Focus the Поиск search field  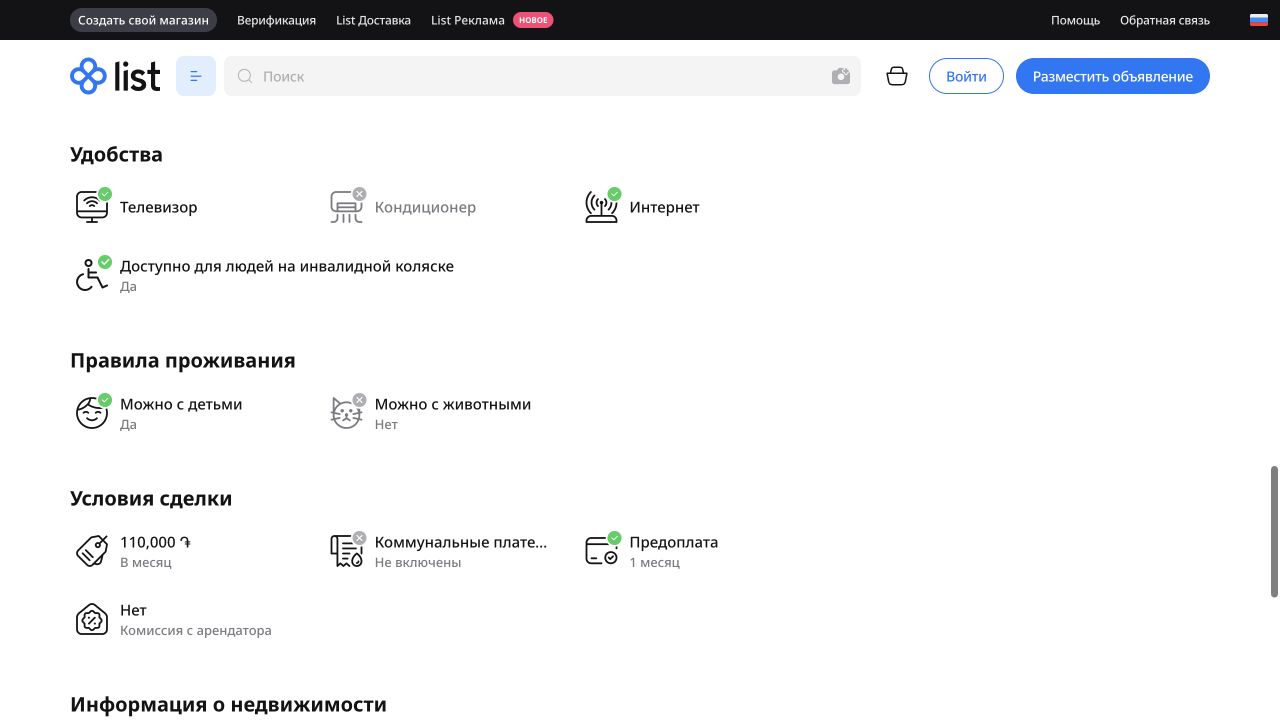click(x=542, y=76)
